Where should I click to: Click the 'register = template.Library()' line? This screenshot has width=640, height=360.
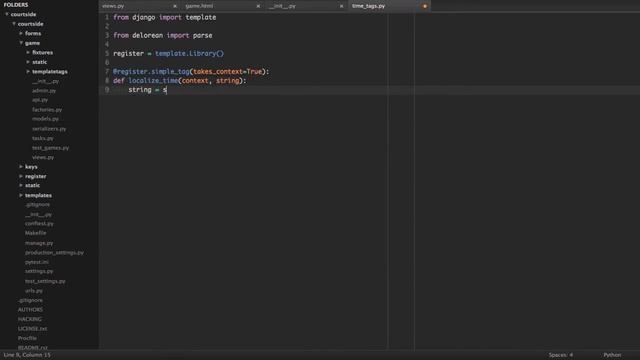click(x=169, y=53)
